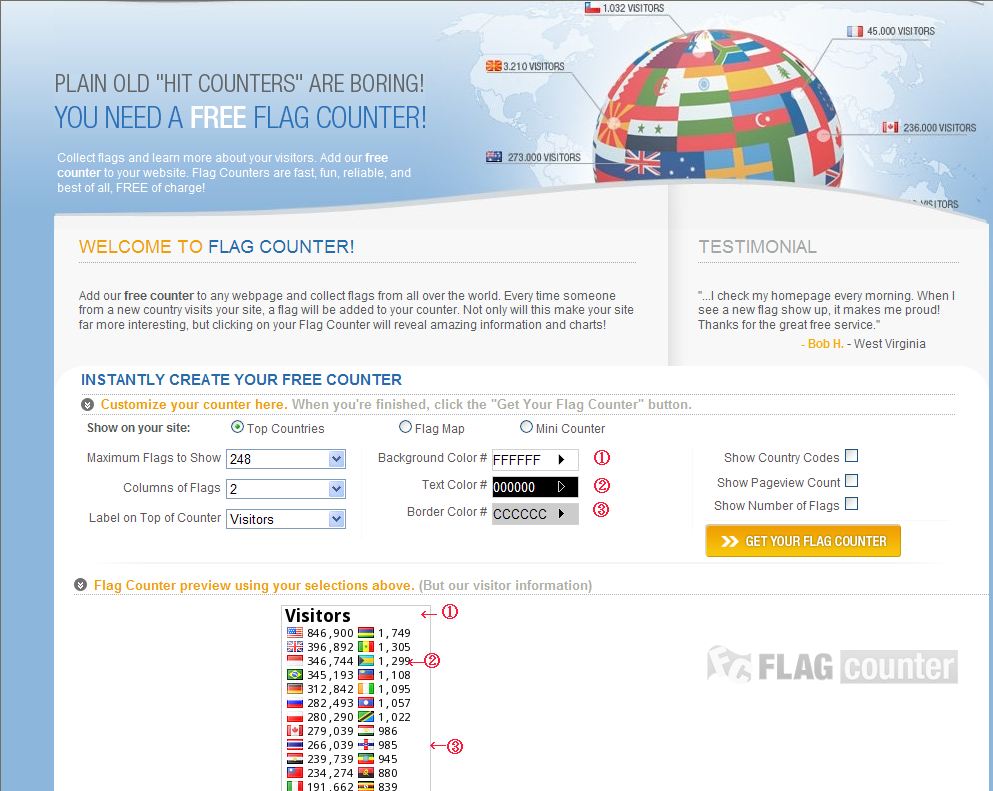Open the Columns of Flags dropdown
Viewport: 993px width, 791px height.
[286, 488]
